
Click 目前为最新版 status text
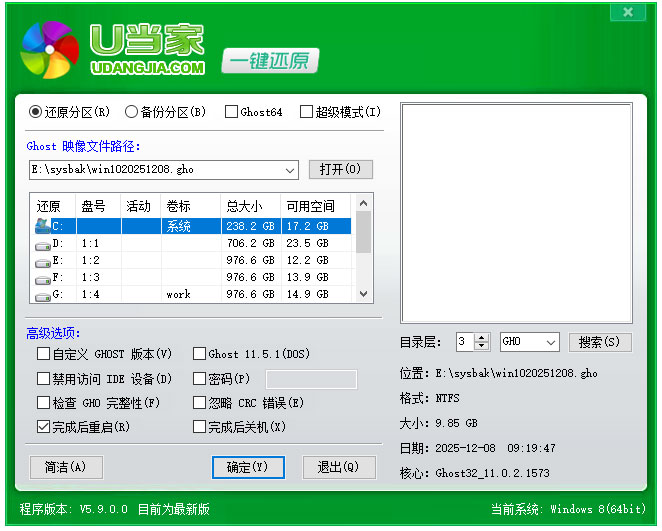(x=174, y=509)
